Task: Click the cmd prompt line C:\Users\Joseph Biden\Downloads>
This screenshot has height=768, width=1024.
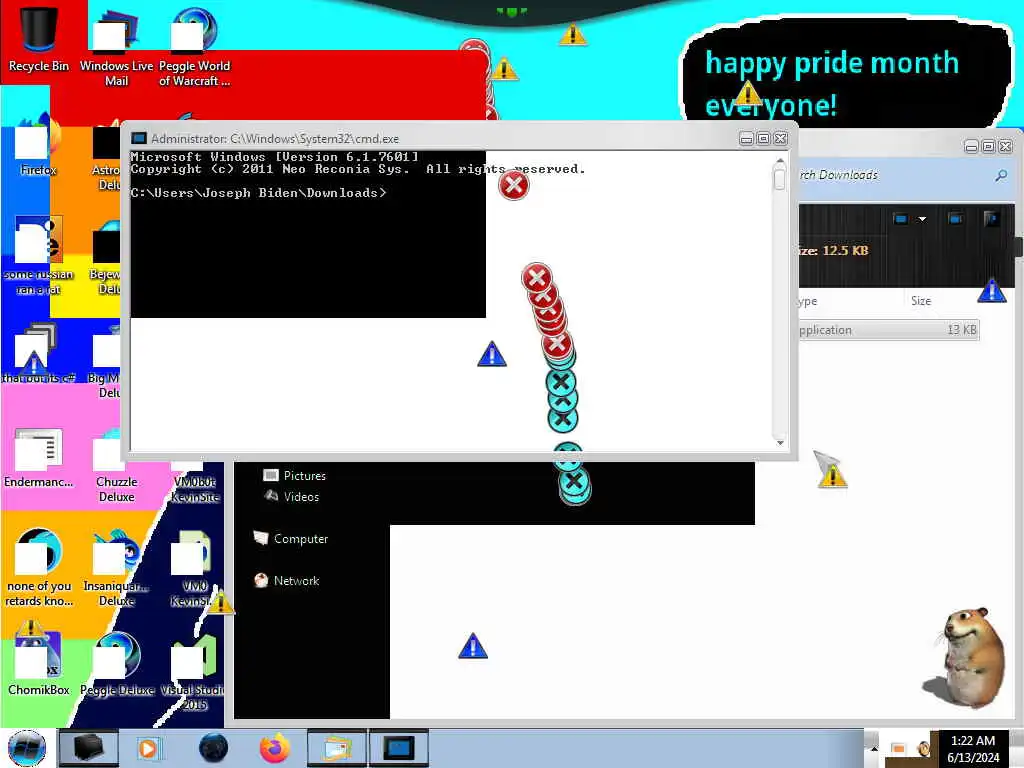Action: tap(259, 193)
